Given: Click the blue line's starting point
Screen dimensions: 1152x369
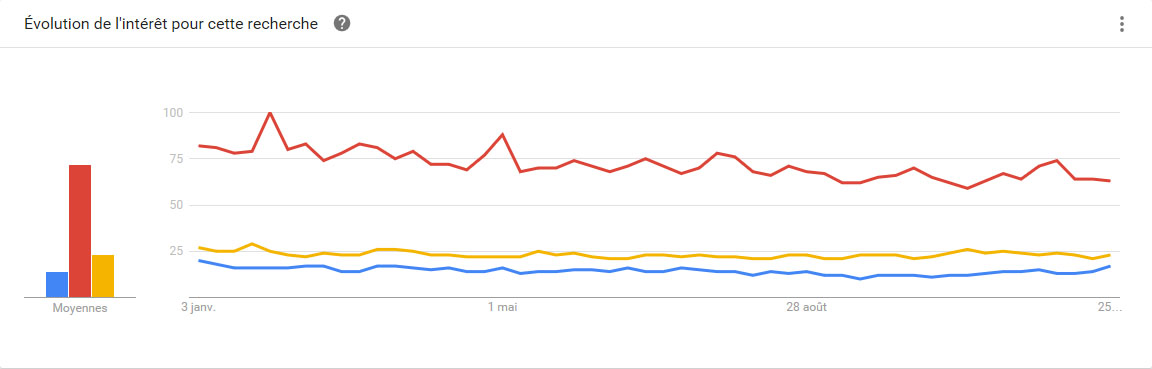Looking at the screenshot, I should pos(200,260).
